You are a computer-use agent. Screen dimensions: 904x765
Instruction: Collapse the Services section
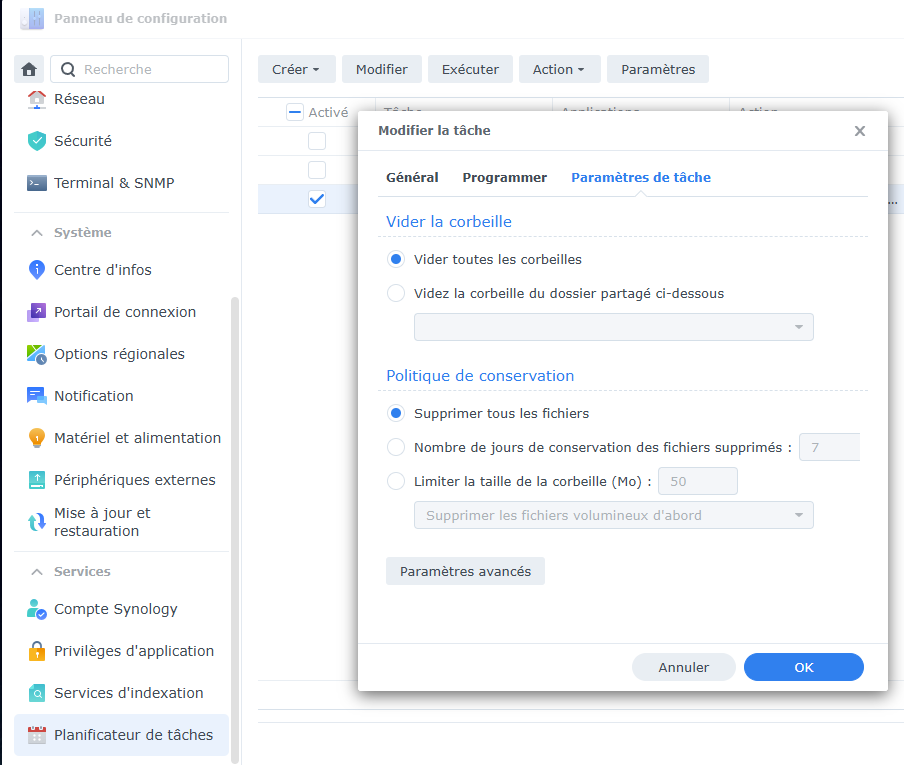(x=37, y=572)
